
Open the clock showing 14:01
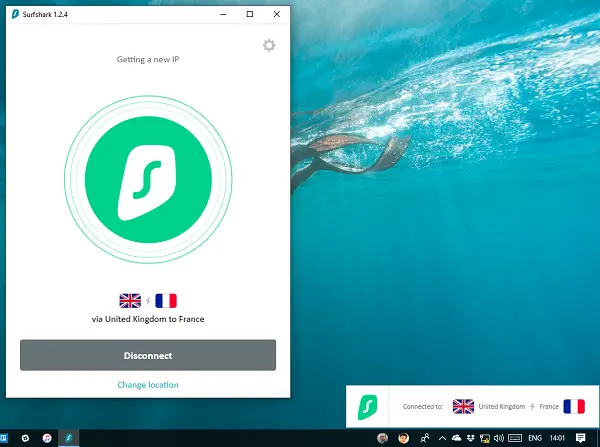click(557, 438)
